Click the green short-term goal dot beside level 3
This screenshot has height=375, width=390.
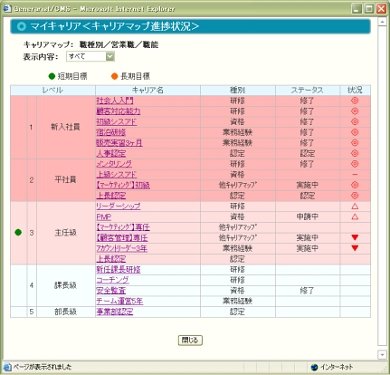[18, 232]
